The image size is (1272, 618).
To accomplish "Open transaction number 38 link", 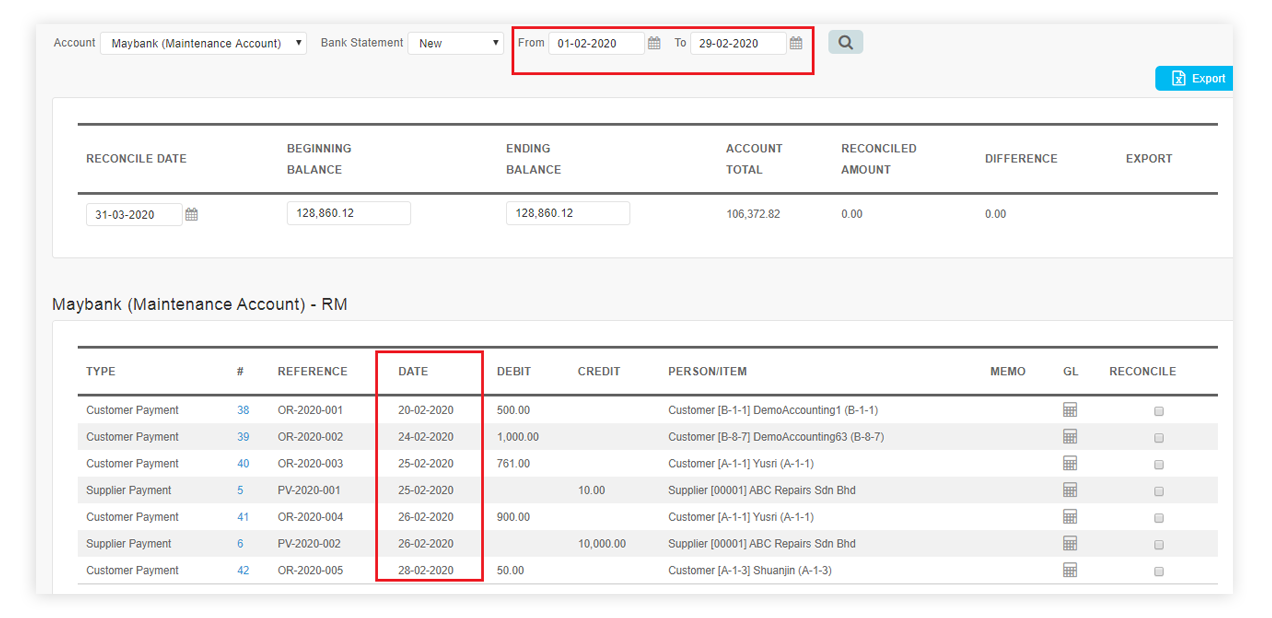I will [x=243, y=410].
